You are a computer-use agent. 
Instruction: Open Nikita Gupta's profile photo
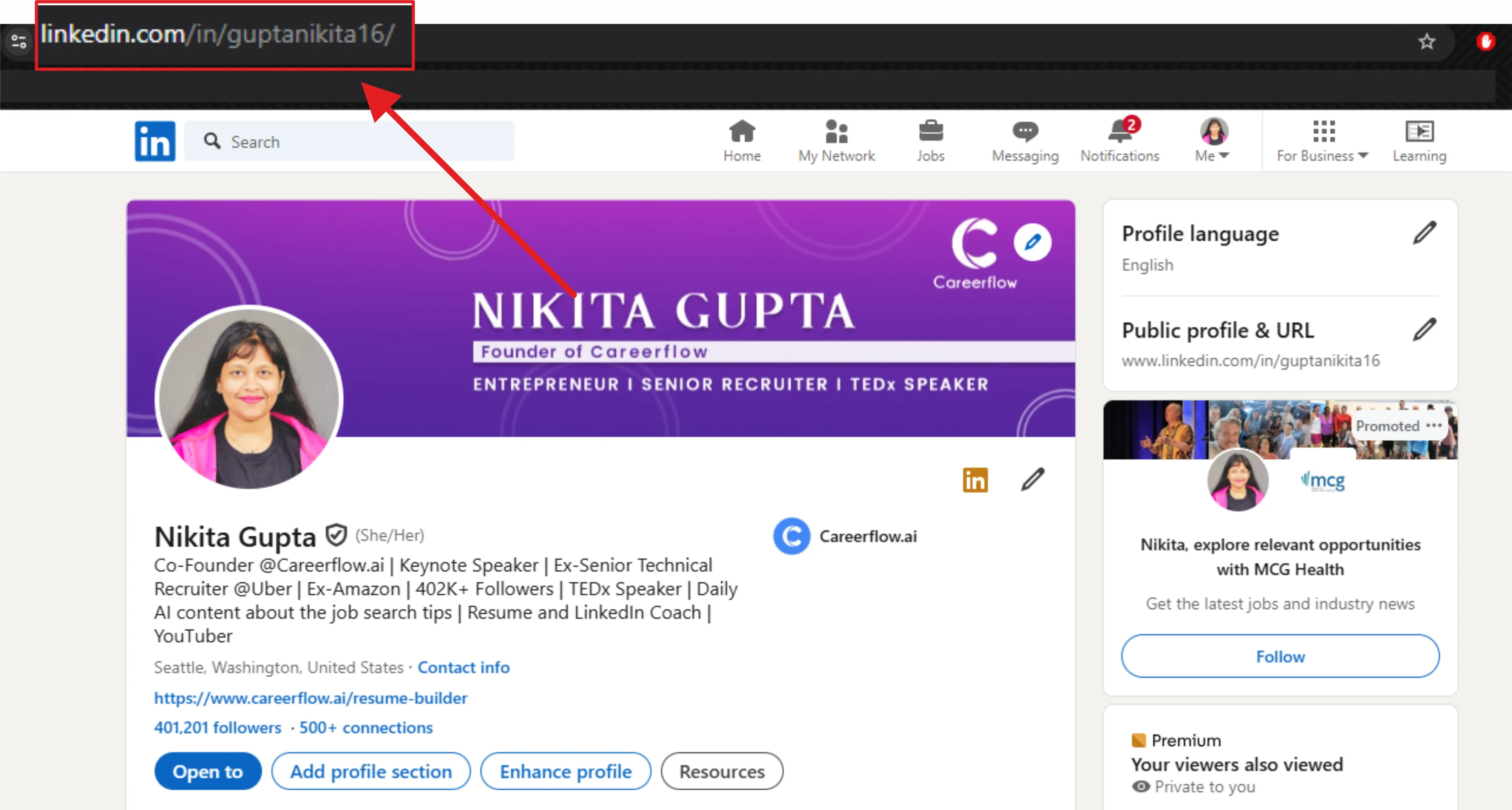click(249, 398)
